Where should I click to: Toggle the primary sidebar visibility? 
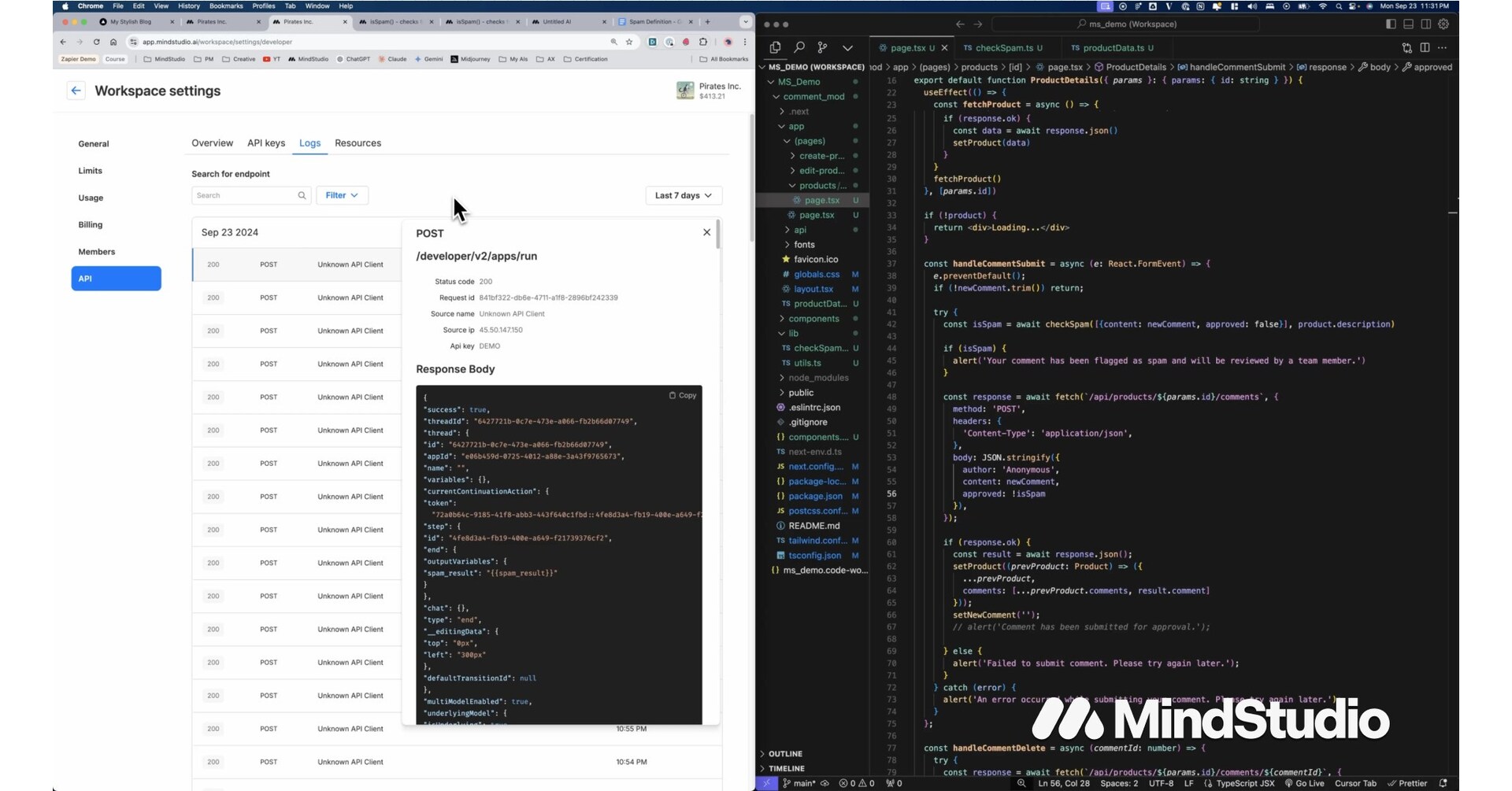click(1390, 24)
